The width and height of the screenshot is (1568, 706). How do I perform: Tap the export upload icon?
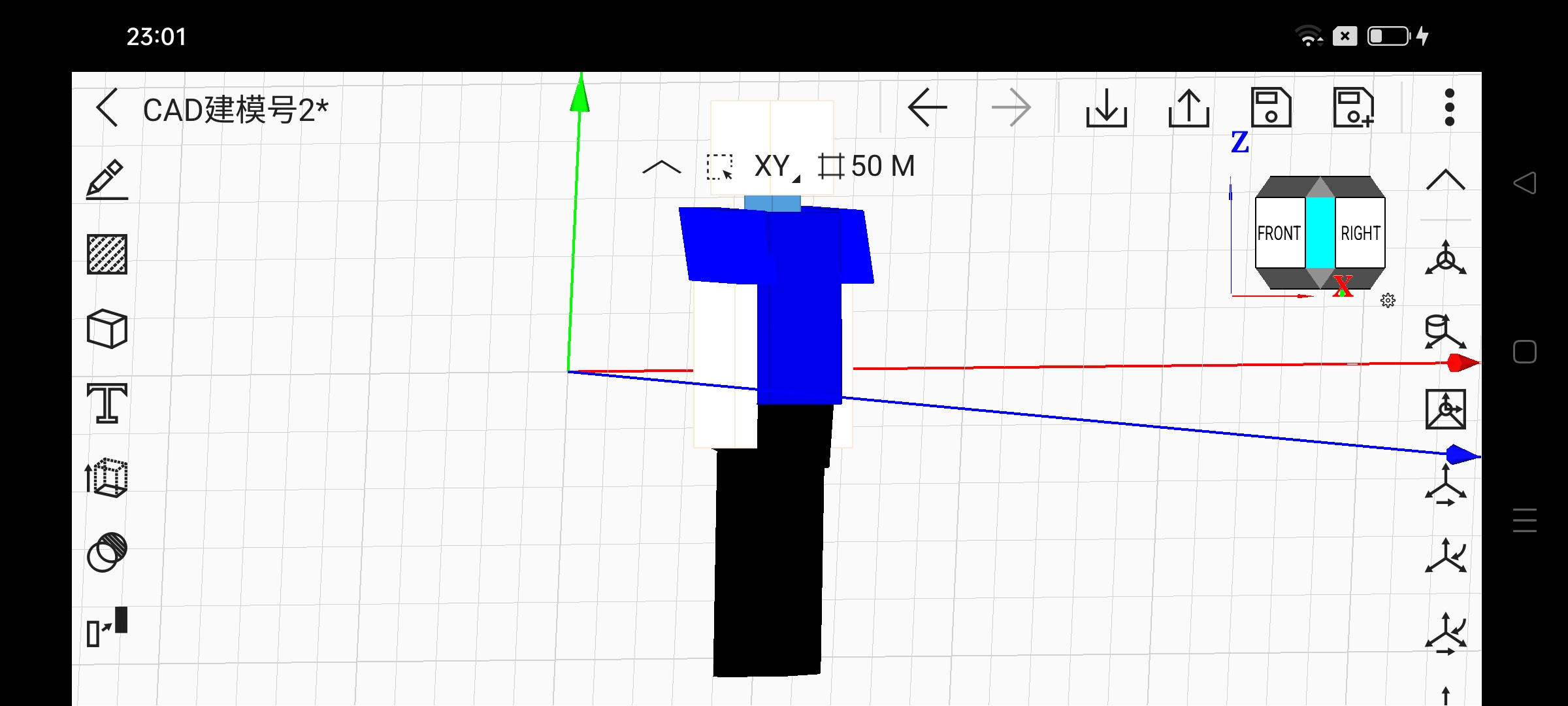click(1189, 107)
